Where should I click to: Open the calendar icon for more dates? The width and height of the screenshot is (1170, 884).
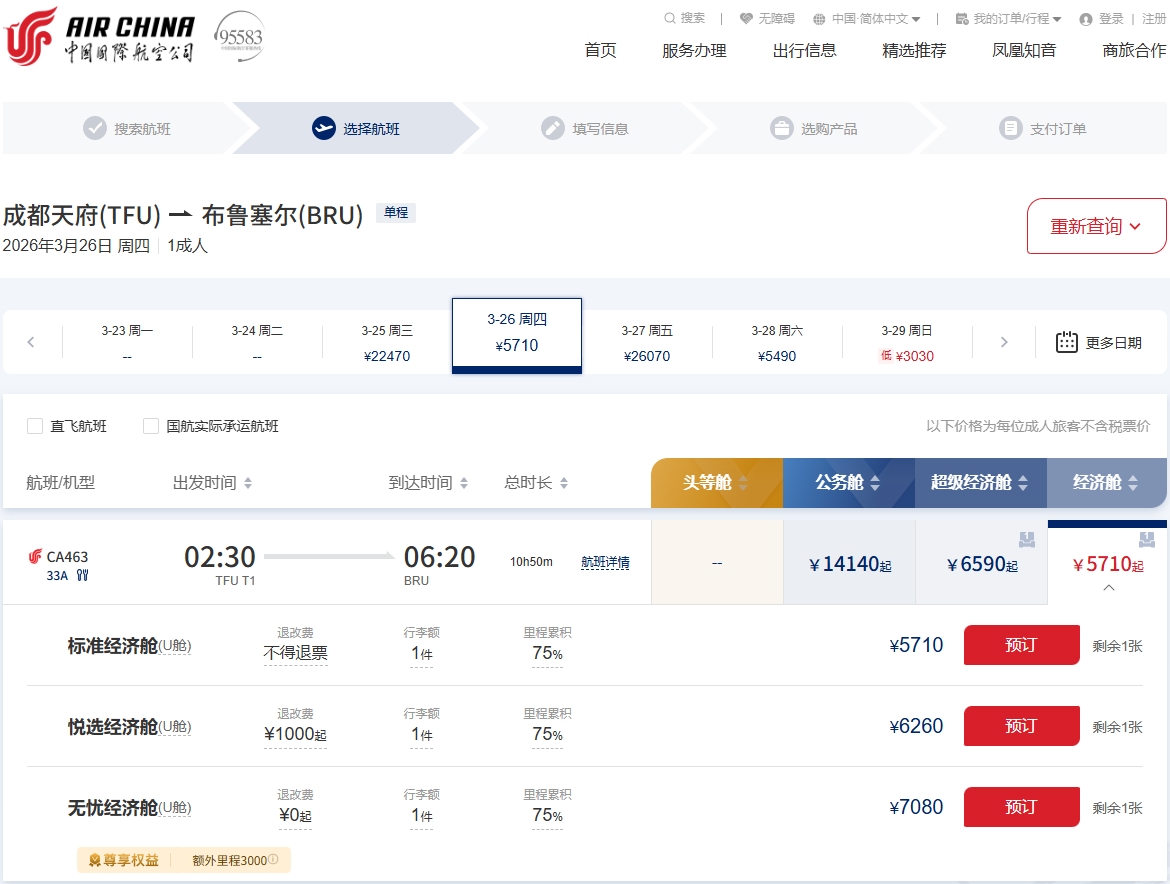click(x=1067, y=342)
